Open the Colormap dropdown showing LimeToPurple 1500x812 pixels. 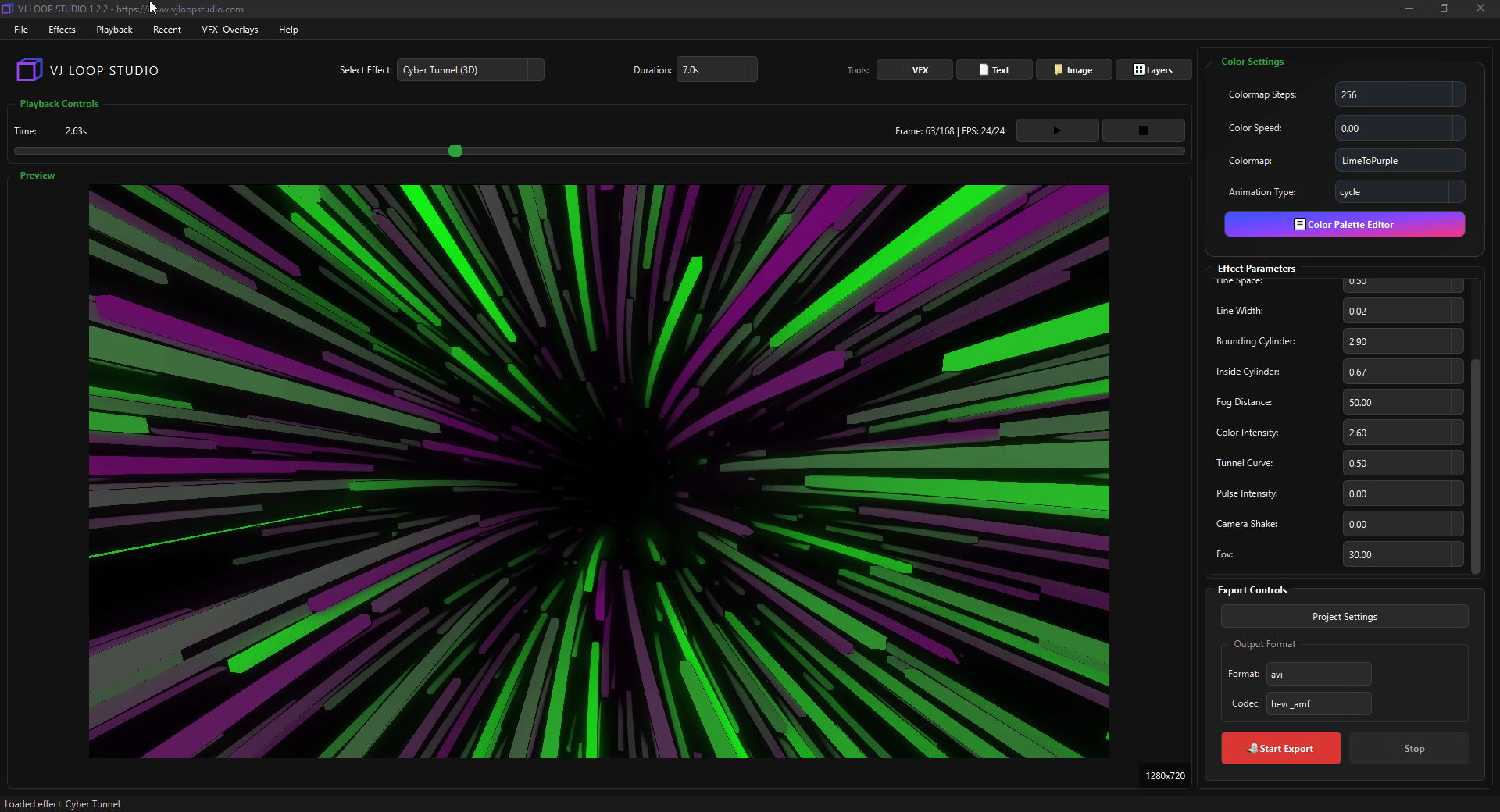click(1398, 161)
